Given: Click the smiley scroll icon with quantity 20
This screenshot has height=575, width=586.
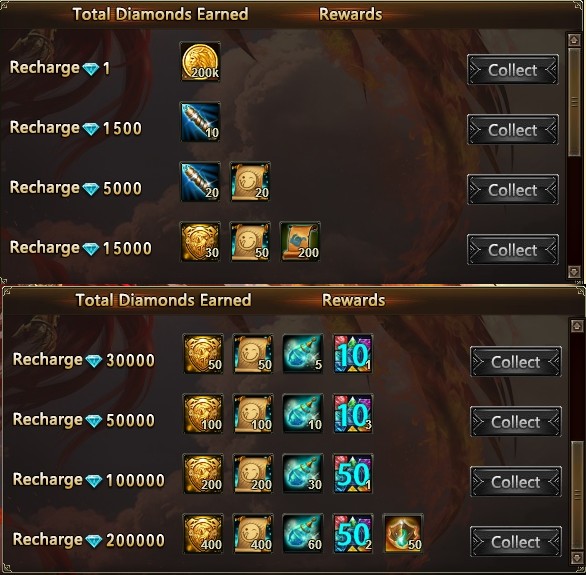Looking at the screenshot, I should [x=250, y=182].
